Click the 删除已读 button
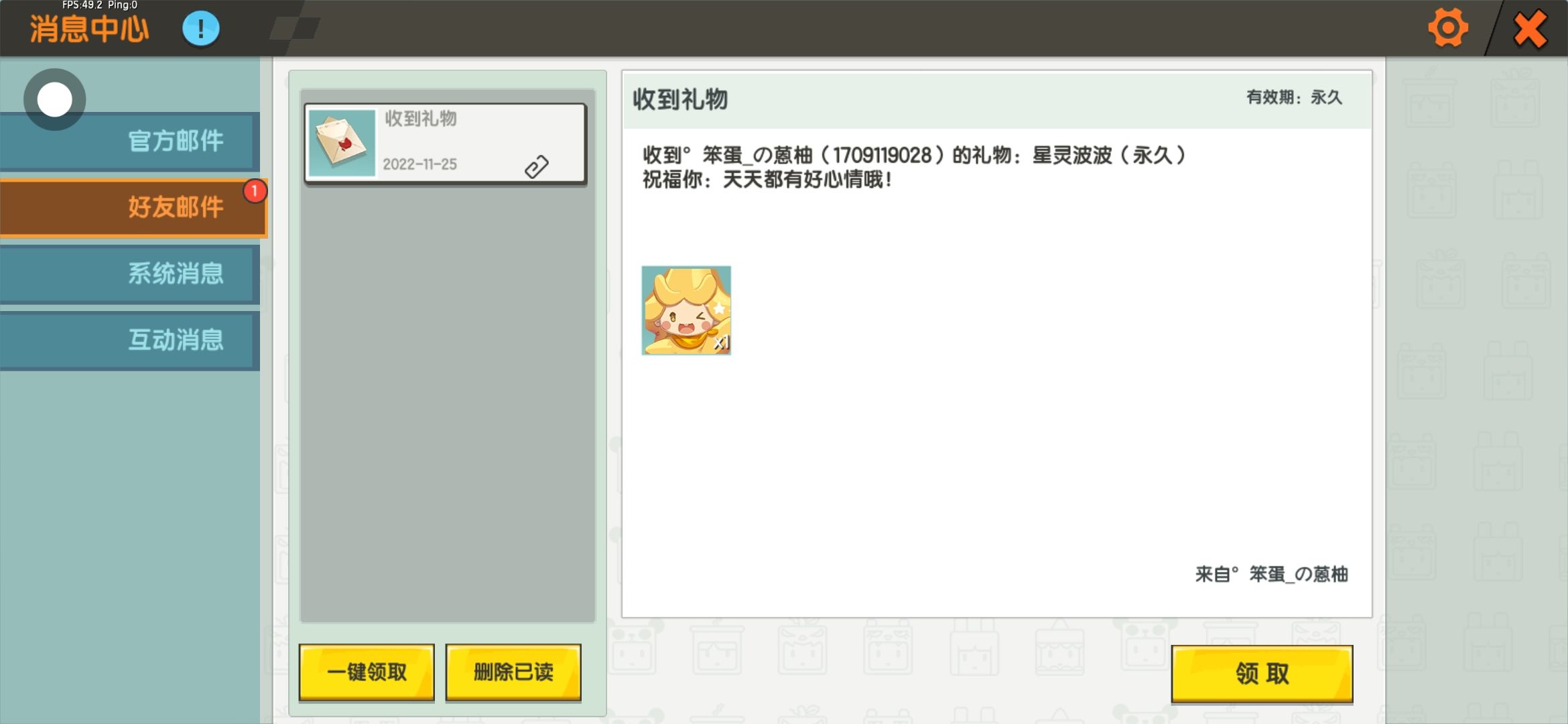 [513, 672]
